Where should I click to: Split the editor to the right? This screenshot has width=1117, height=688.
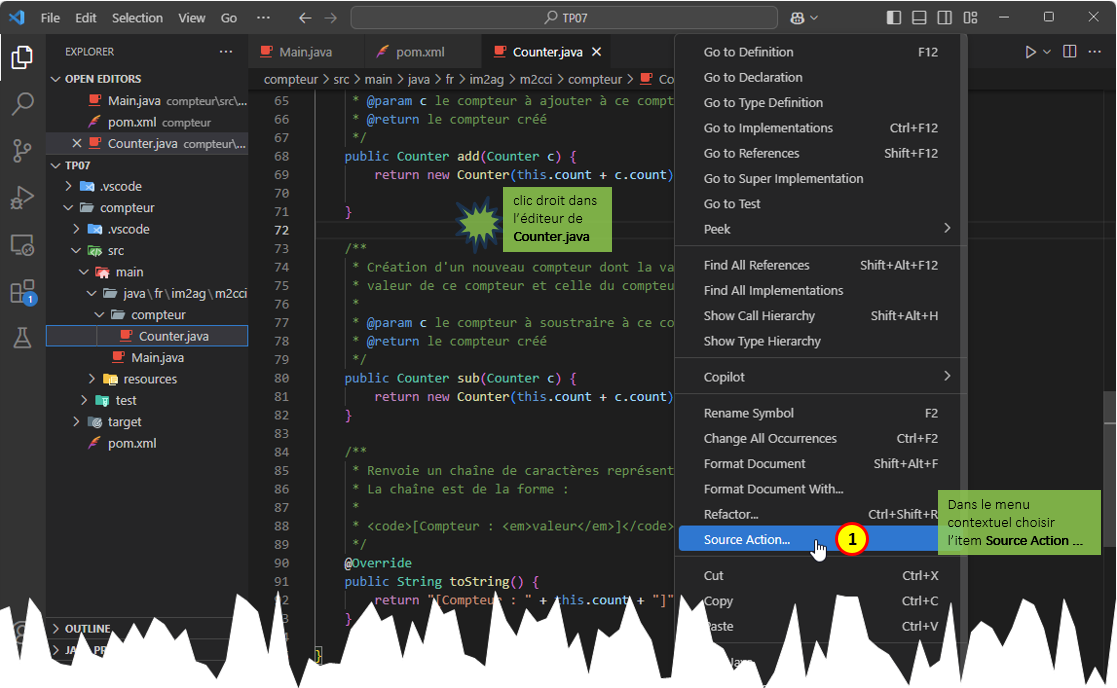[x=1069, y=52]
